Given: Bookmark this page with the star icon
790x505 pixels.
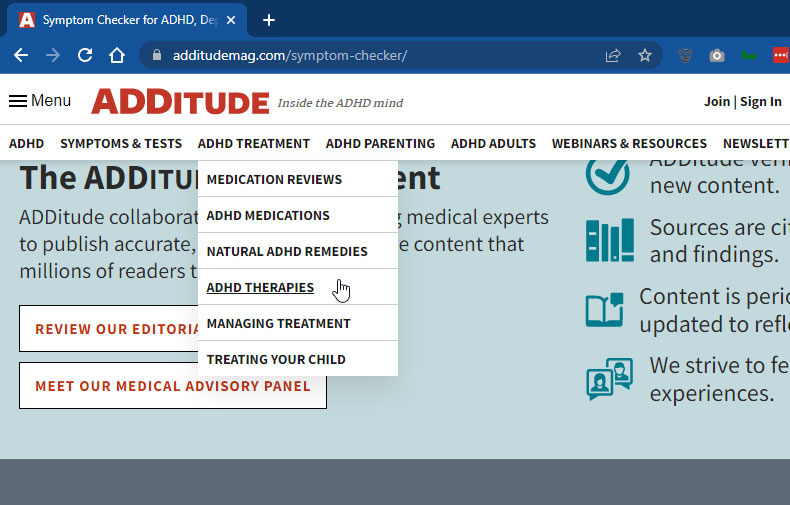Looking at the screenshot, I should click(645, 56).
